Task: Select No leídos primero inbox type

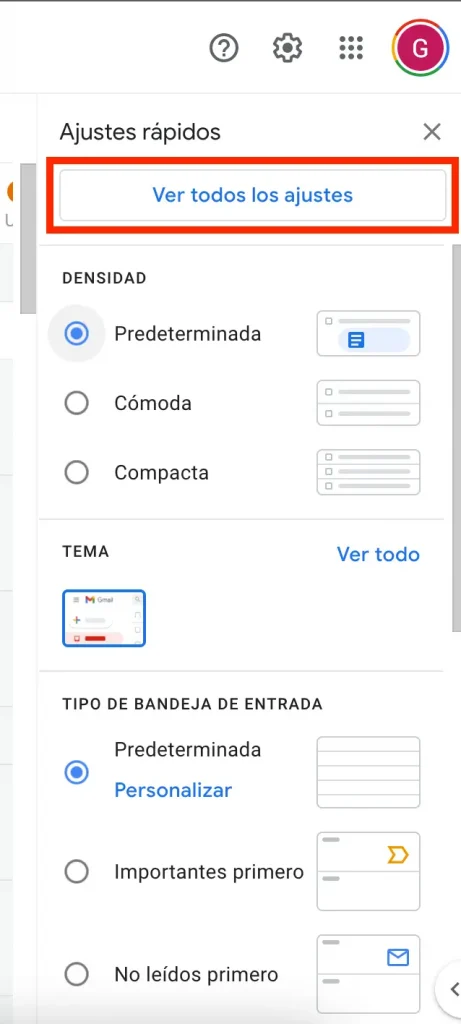Action: [76, 975]
